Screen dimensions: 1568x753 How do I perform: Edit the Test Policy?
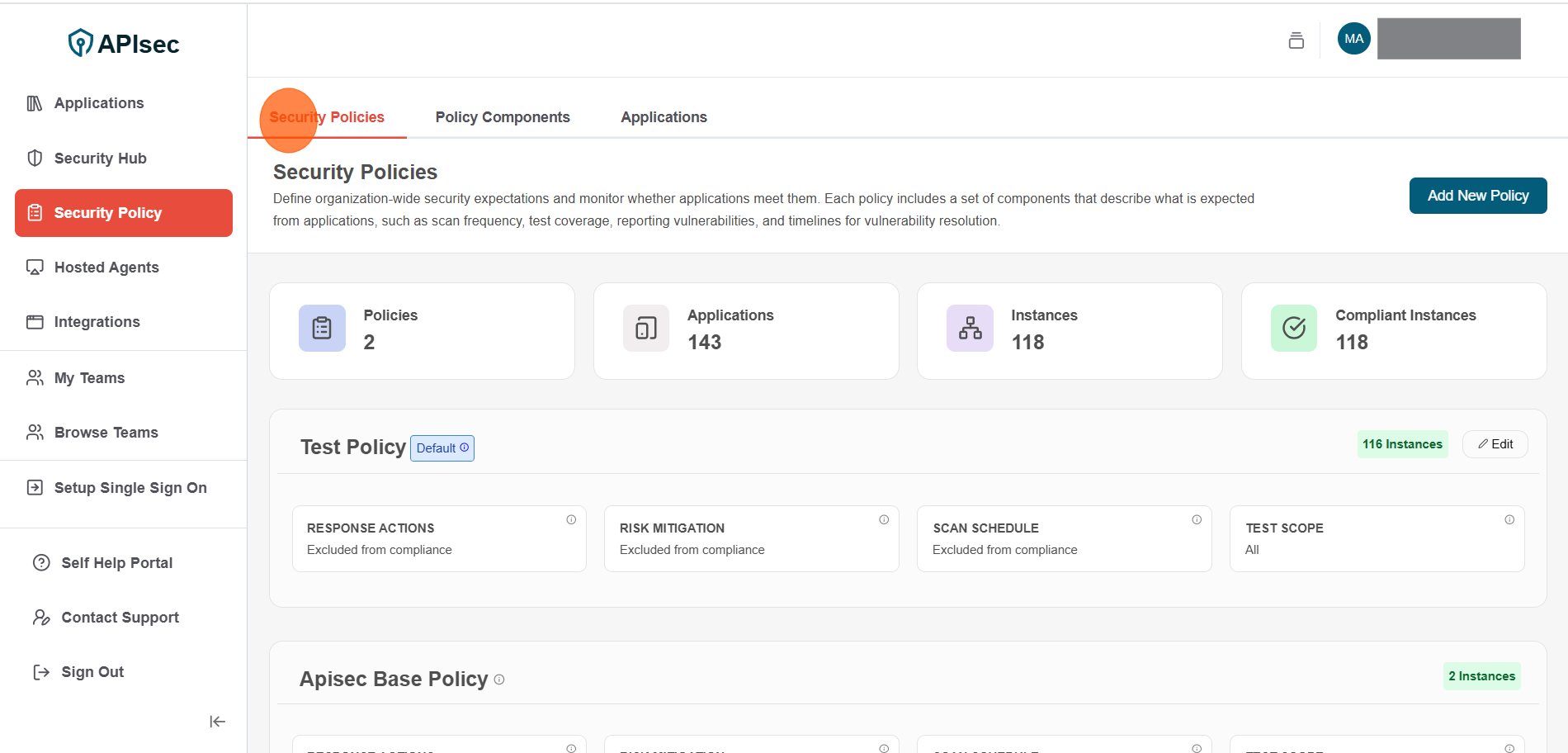click(1495, 444)
